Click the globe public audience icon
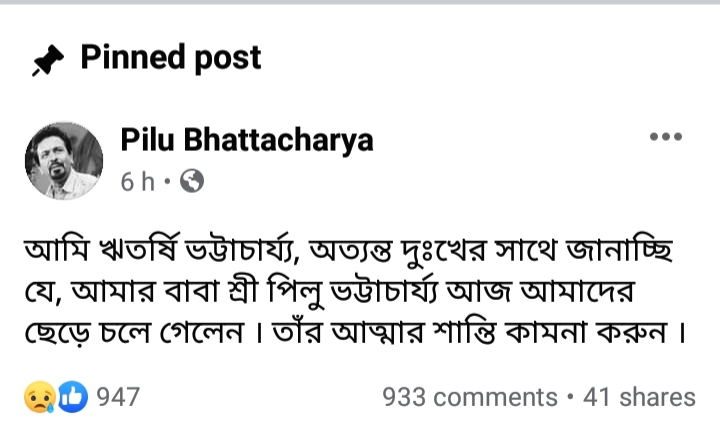Screen dimensions: 720x432 [x=192, y=182]
